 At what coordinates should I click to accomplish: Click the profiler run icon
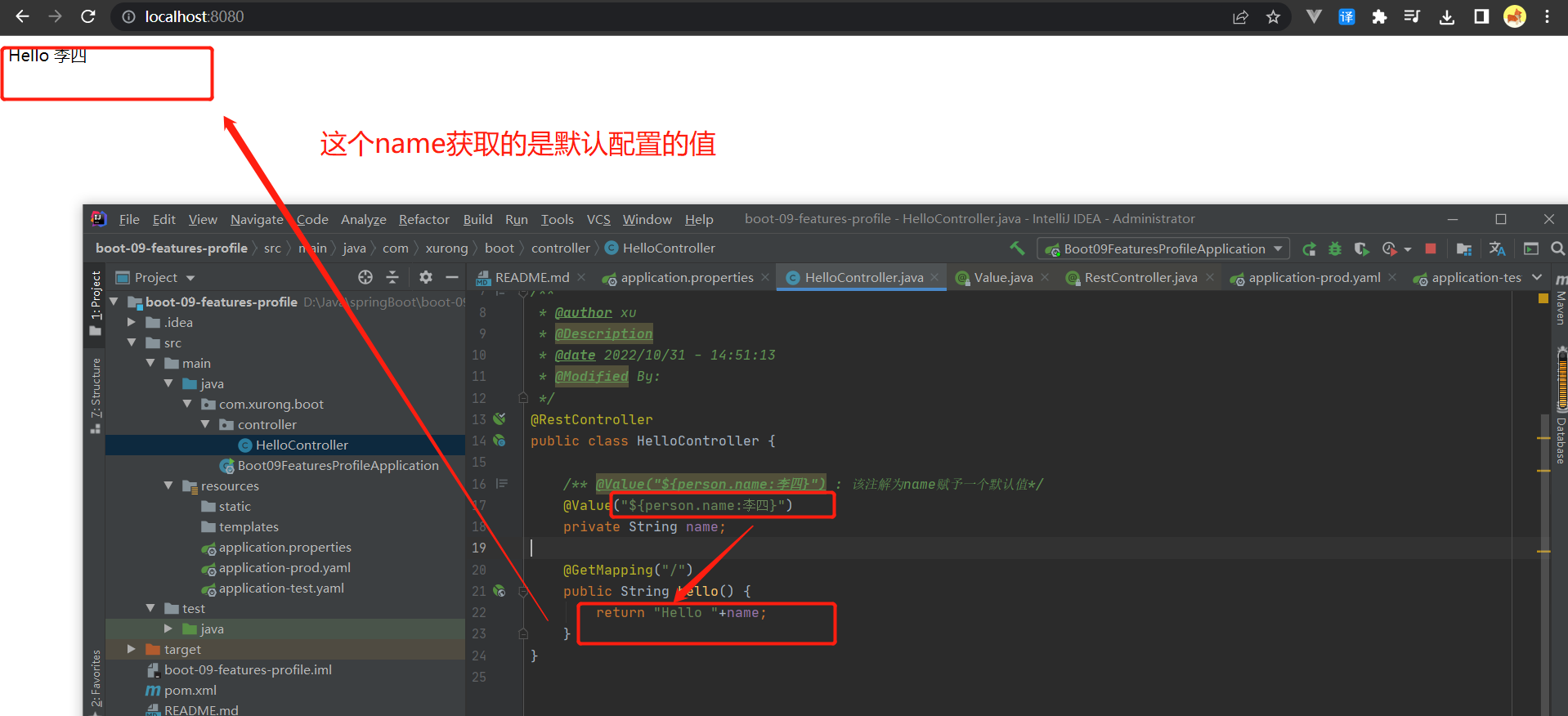[x=1389, y=248]
